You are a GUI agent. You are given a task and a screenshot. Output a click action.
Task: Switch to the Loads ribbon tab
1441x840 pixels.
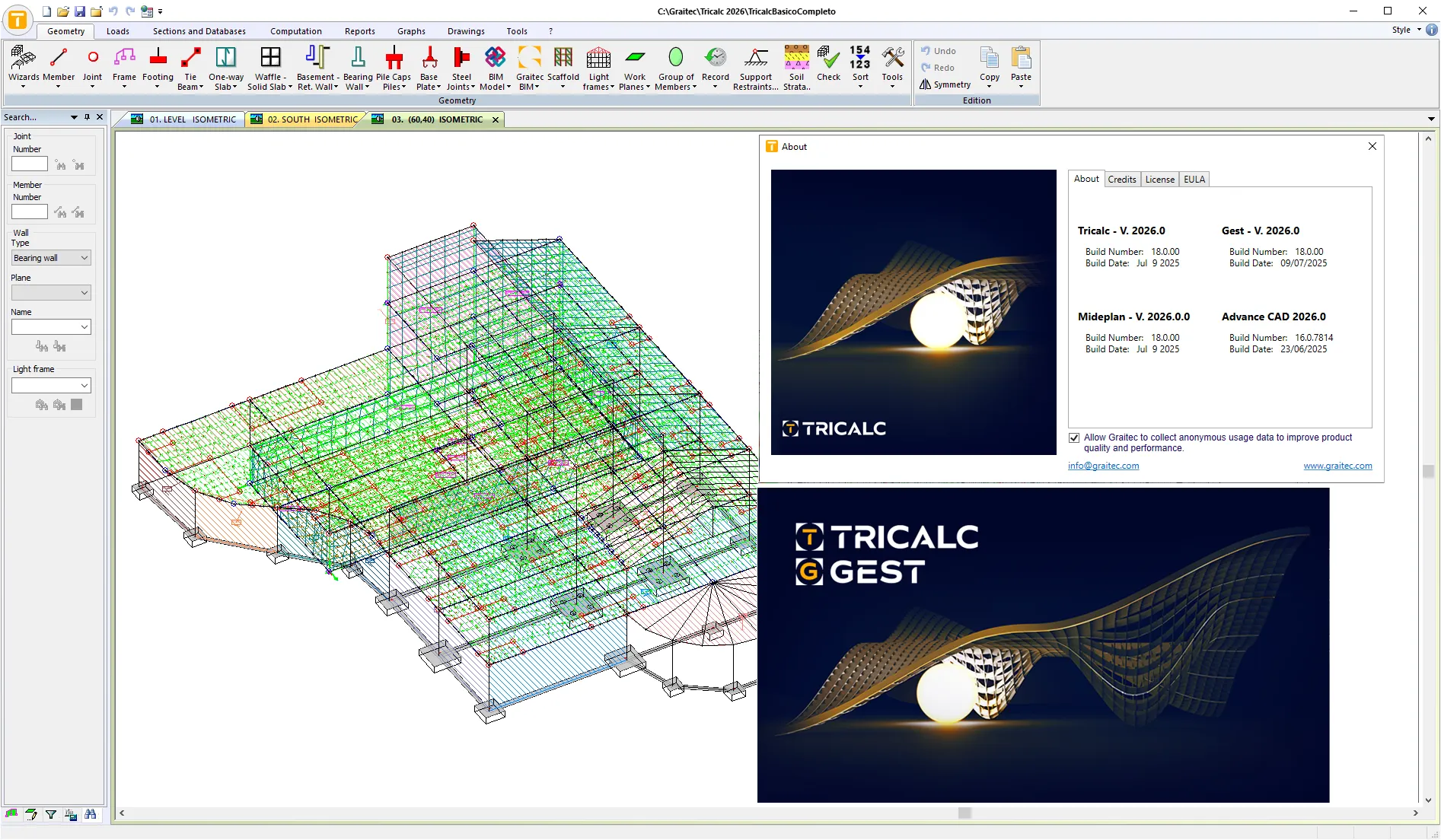[x=118, y=31]
